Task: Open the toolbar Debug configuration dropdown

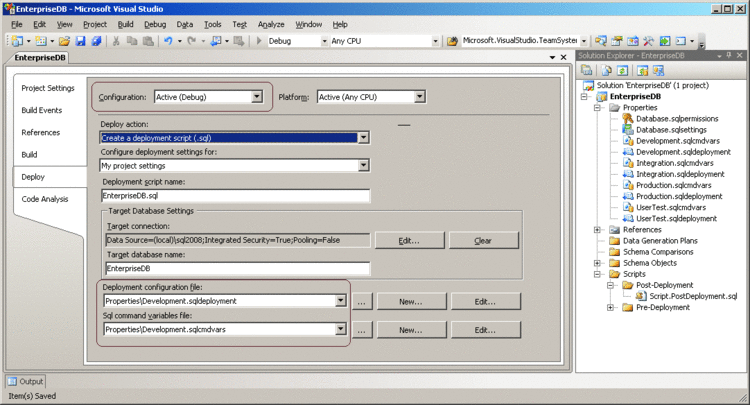Action: (324, 41)
